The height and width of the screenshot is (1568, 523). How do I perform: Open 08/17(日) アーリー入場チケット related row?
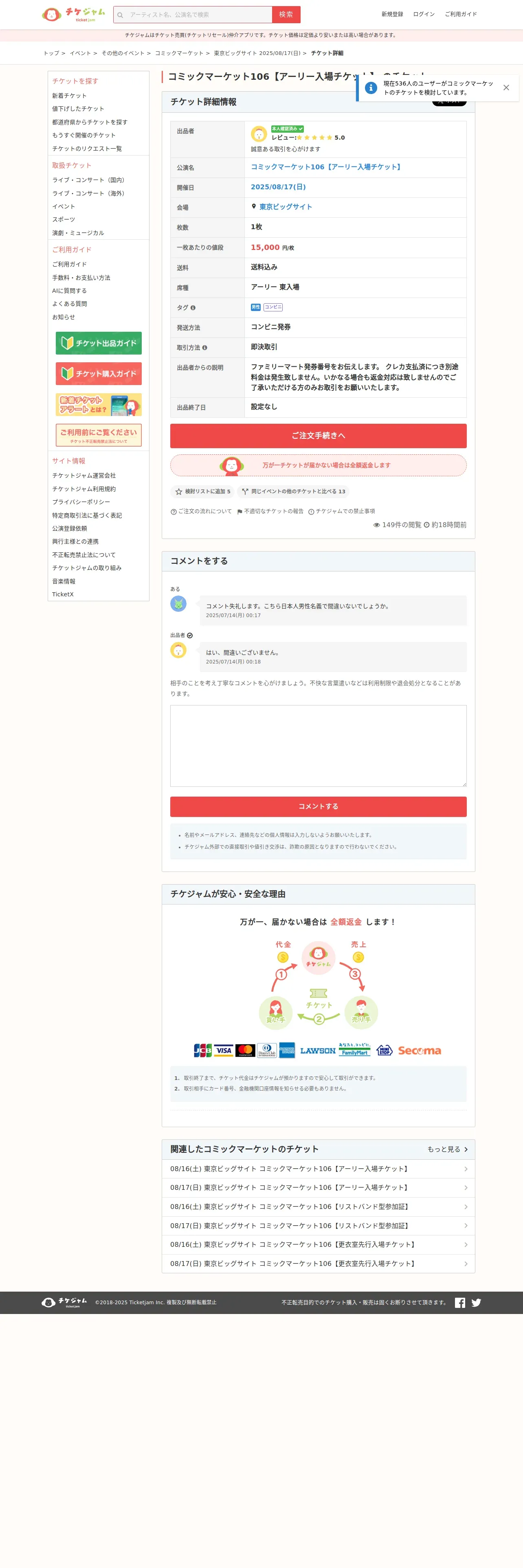coord(319,1187)
